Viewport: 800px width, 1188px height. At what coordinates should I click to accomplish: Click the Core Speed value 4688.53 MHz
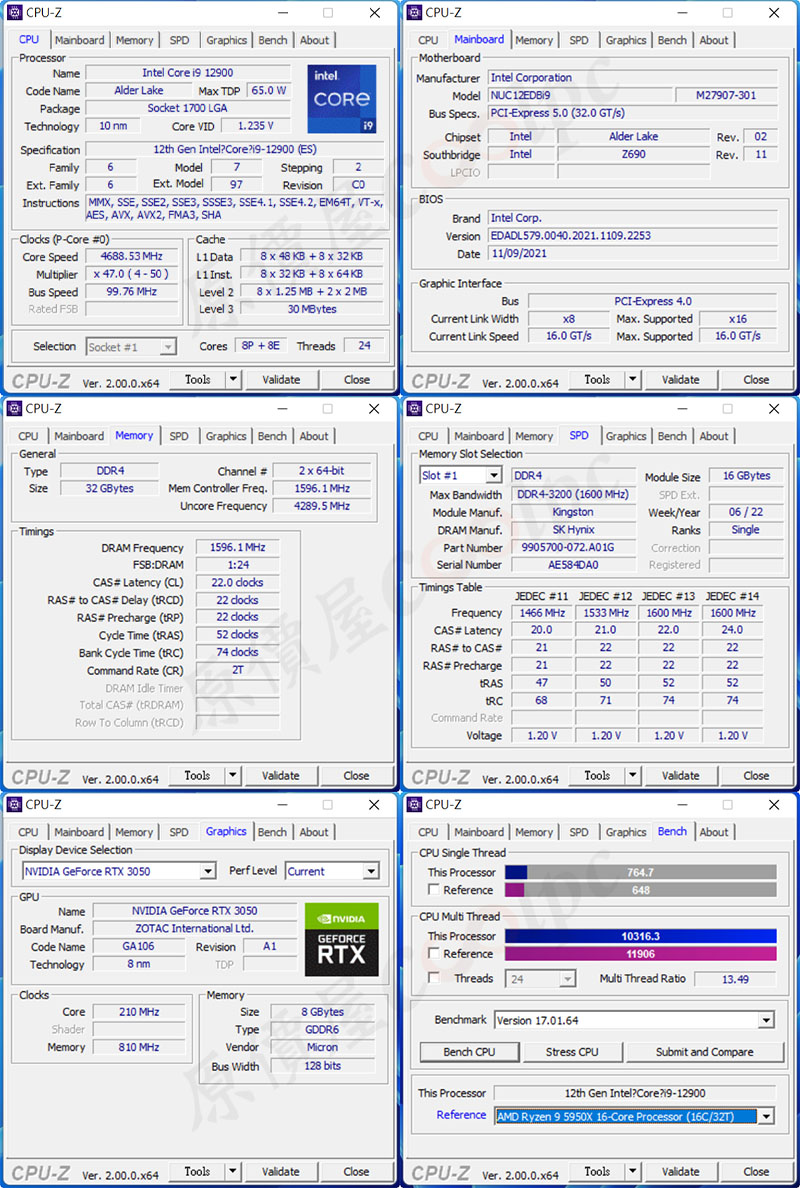133,257
